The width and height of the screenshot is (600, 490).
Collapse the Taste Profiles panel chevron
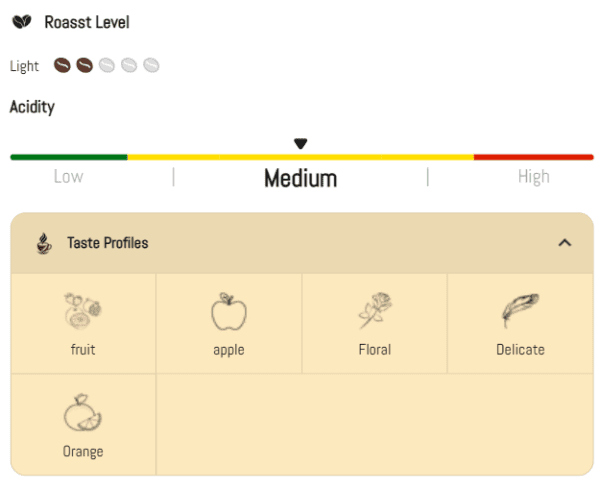(x=564, y=243)
